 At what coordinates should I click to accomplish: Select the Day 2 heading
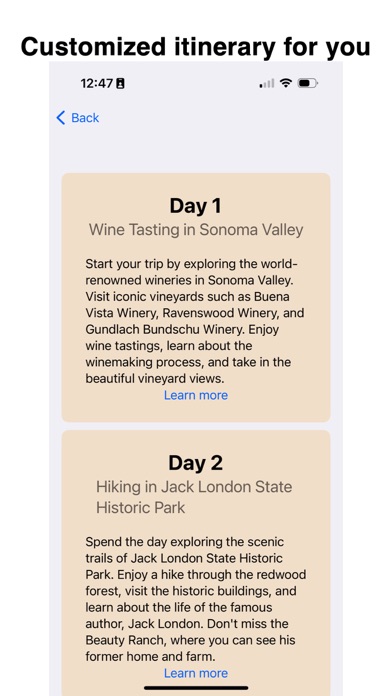pyautogui.click(x=195, y=463)
